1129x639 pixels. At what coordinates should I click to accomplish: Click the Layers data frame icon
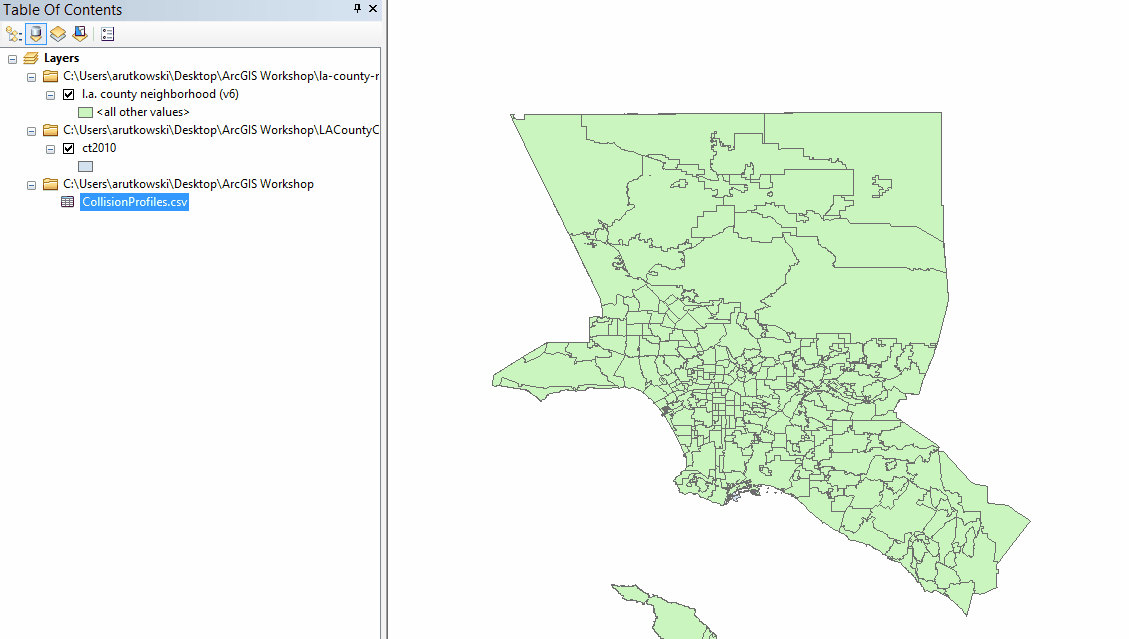tap(31, 58)
